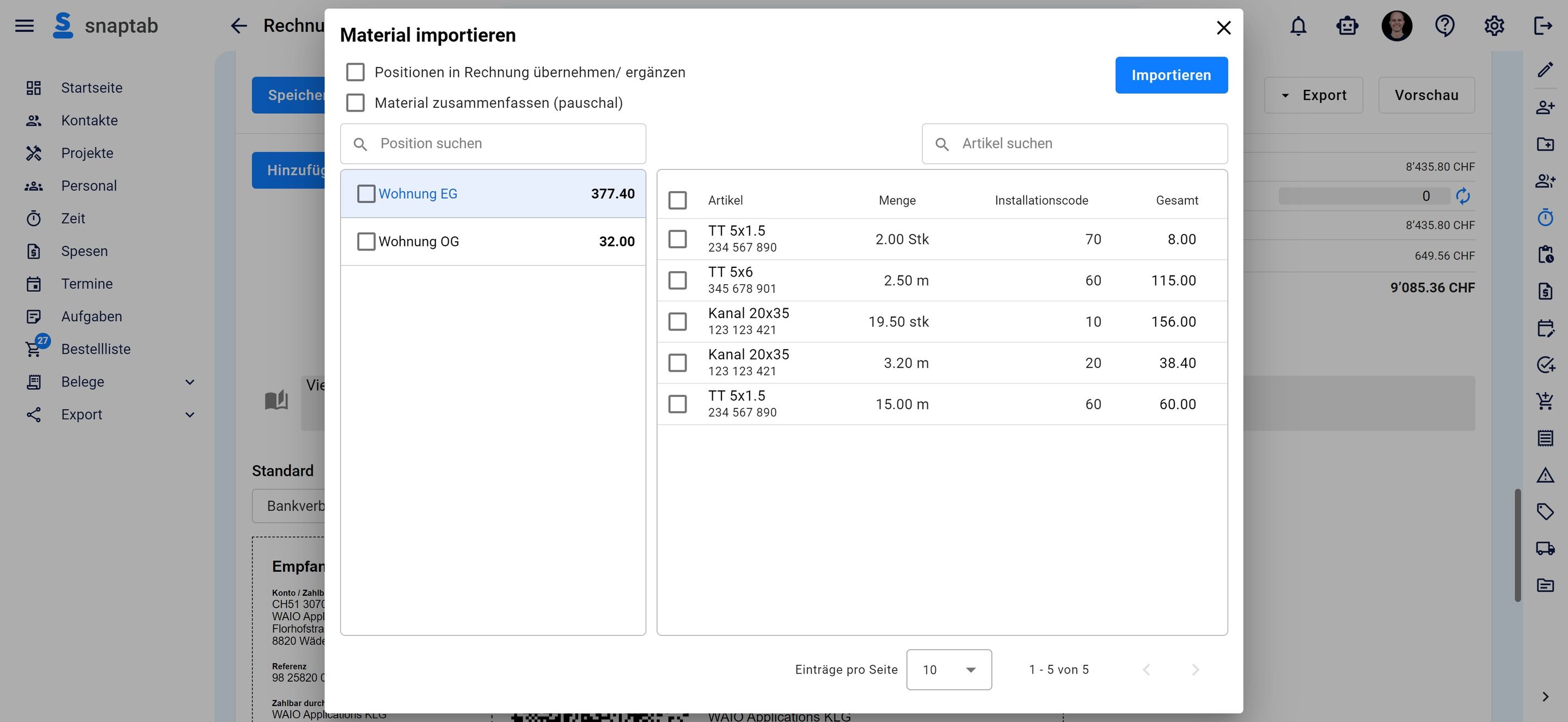The width and height of the screenshot is (1568, 722).
Task: Open the Bankverbindung dropdown field
Action: click(289, 506)
